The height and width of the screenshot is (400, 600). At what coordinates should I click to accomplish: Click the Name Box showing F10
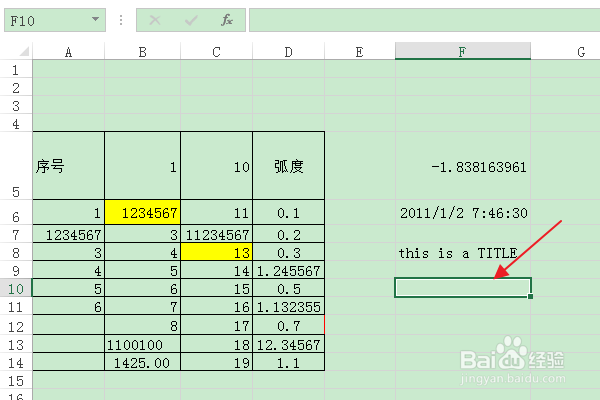[55, 20]
